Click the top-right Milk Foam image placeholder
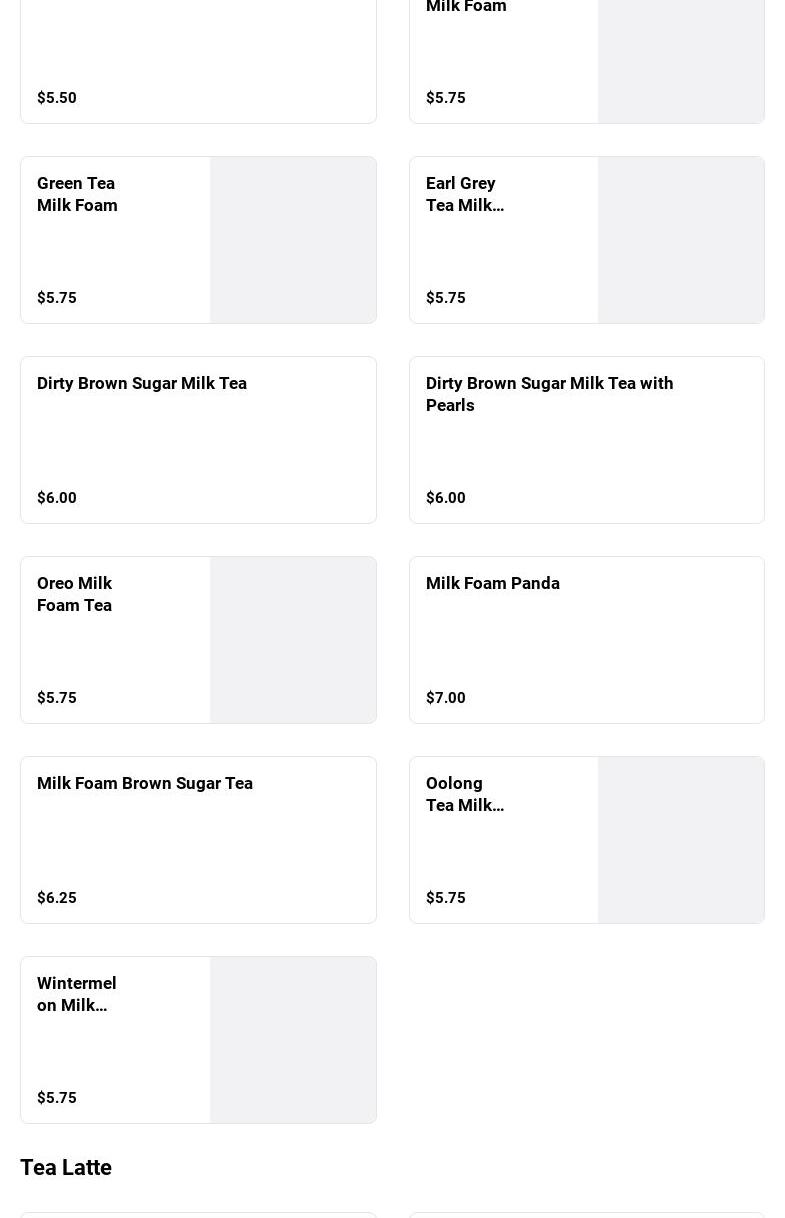 (681, 60)
